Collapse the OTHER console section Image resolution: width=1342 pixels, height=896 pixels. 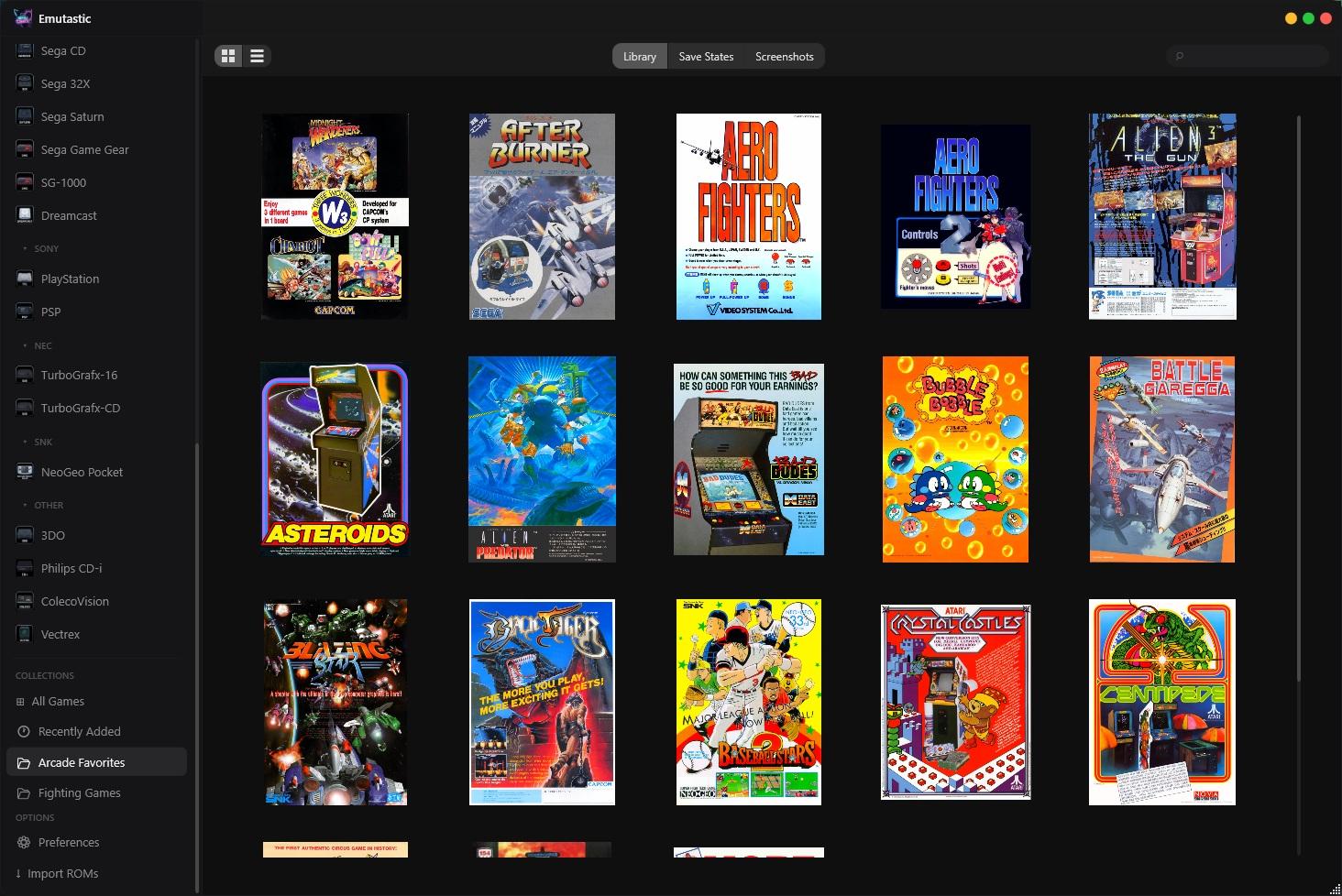pos(49,505)
